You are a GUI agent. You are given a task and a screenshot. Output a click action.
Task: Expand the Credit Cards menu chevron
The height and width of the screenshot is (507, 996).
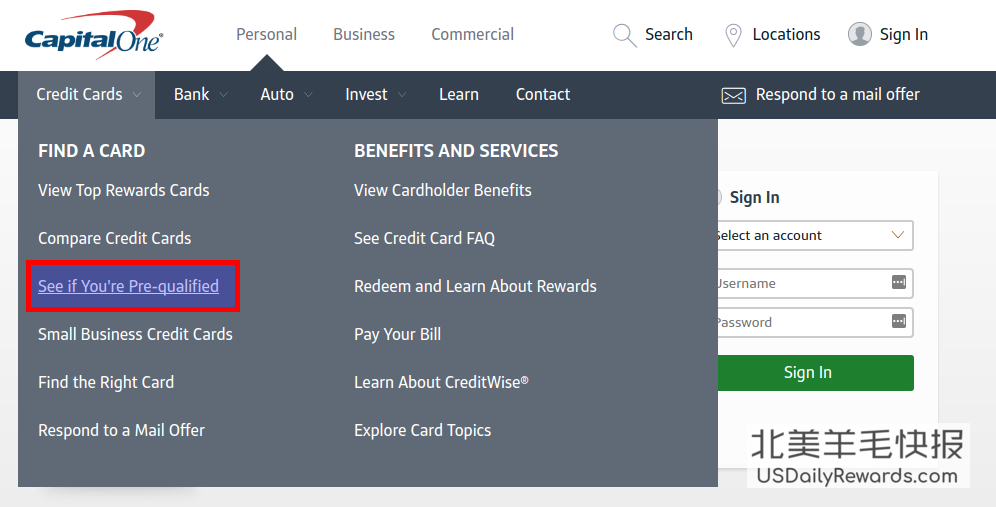click(x=136, y=95)
